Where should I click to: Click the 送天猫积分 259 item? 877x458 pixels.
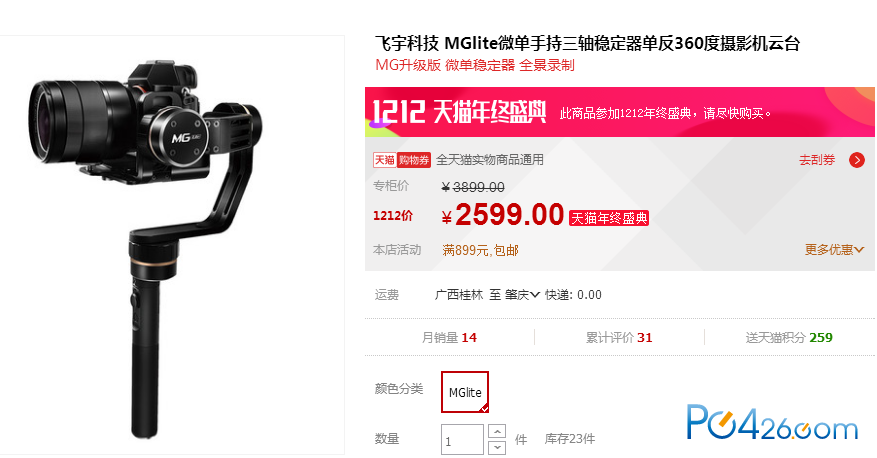click(789, 337)
